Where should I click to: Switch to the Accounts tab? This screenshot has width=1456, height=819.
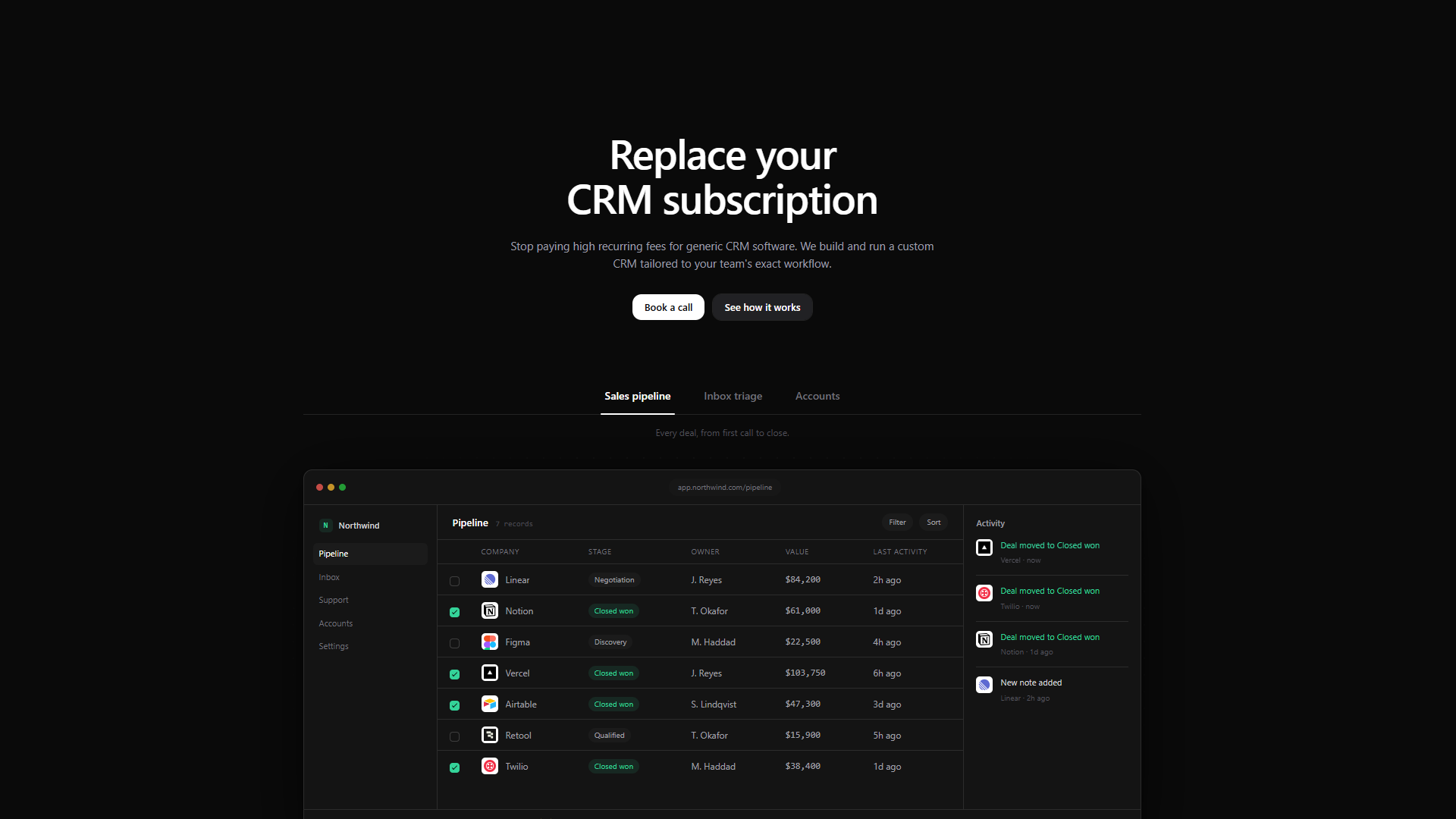817,397
